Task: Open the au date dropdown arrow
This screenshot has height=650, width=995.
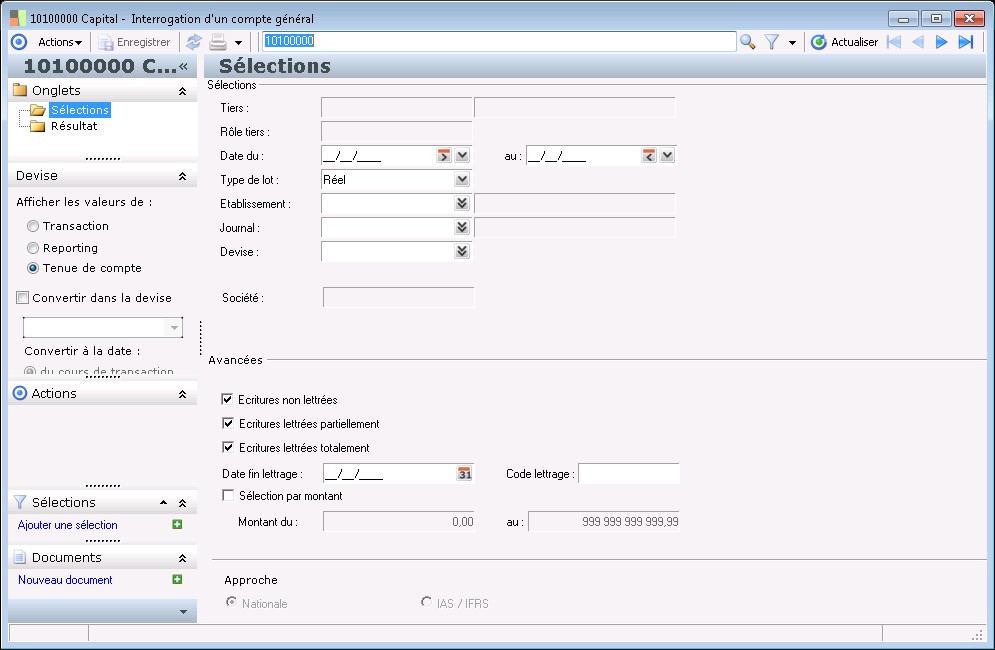Action: pos(668,155)
